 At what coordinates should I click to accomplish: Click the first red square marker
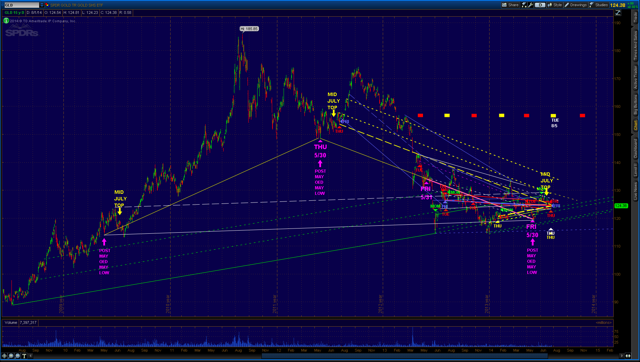tap(420, 115)
